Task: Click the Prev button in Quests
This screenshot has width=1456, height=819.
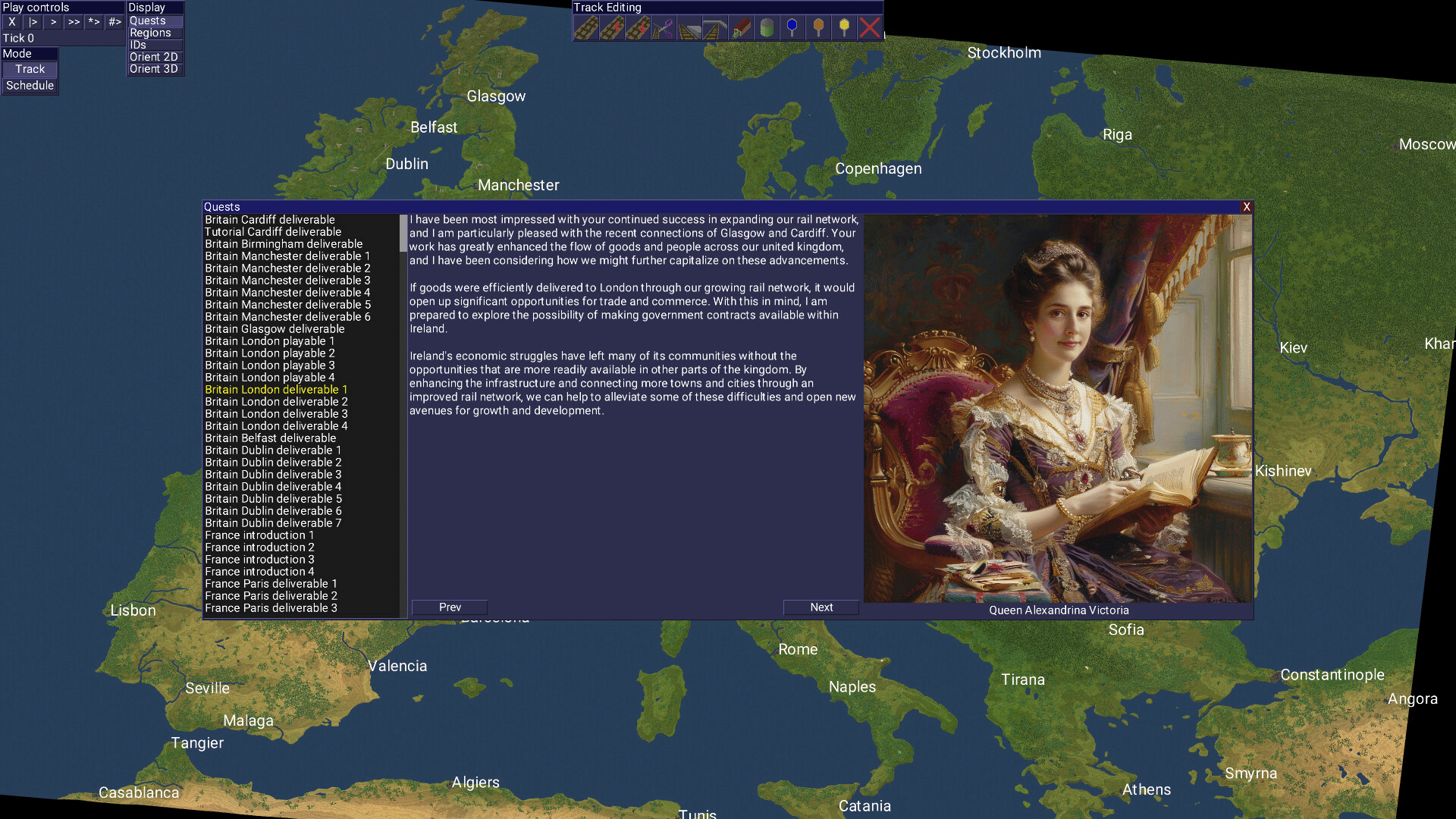Action: [x=450, y=607]
